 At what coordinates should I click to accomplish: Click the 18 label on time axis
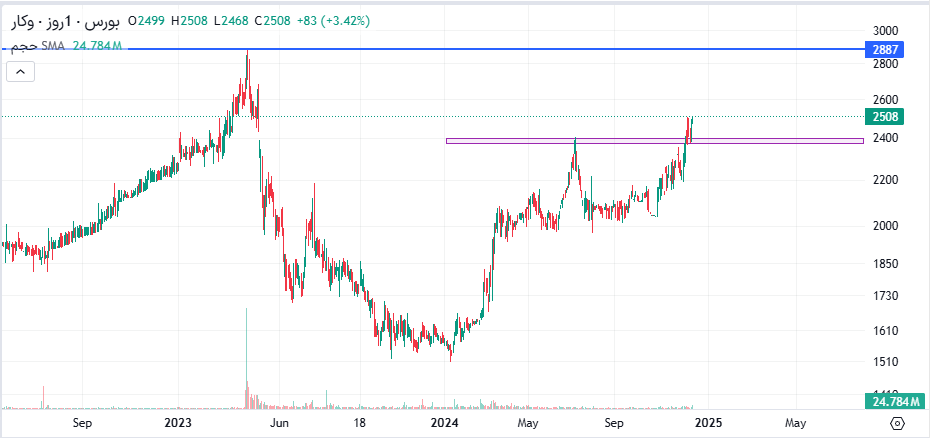(359, 423)
